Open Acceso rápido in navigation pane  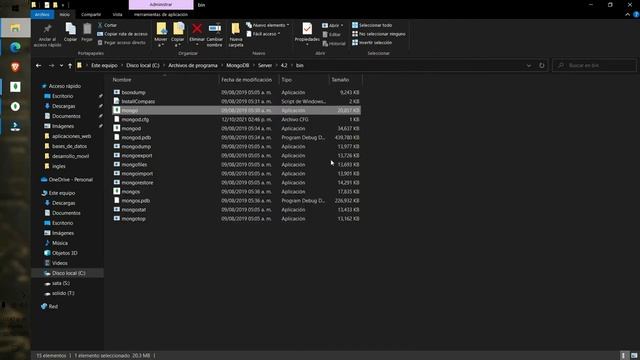tap(64, 86)
